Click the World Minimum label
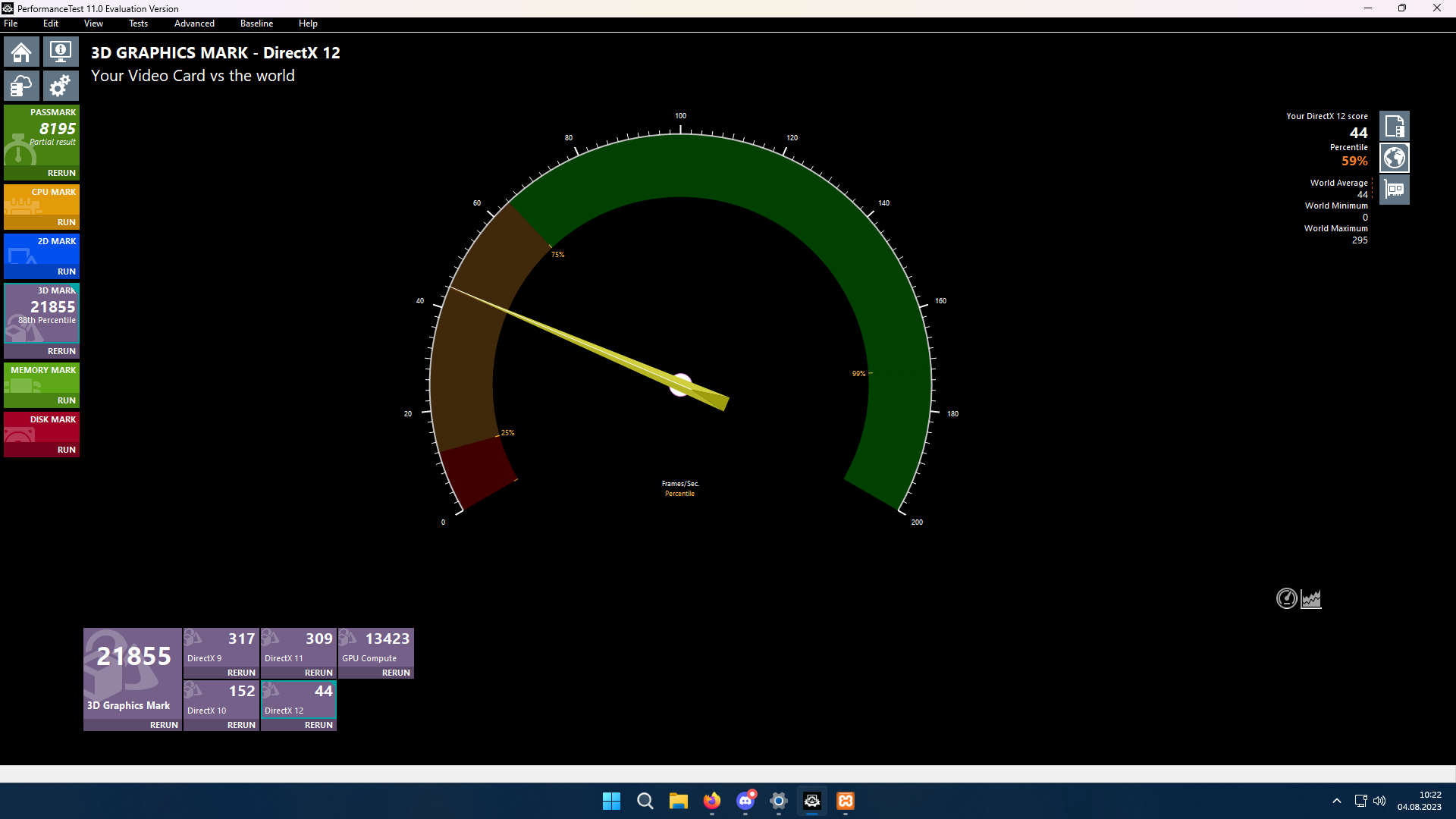The width and height of the screenshot is (1456, 819). (x=1336, y=206)
